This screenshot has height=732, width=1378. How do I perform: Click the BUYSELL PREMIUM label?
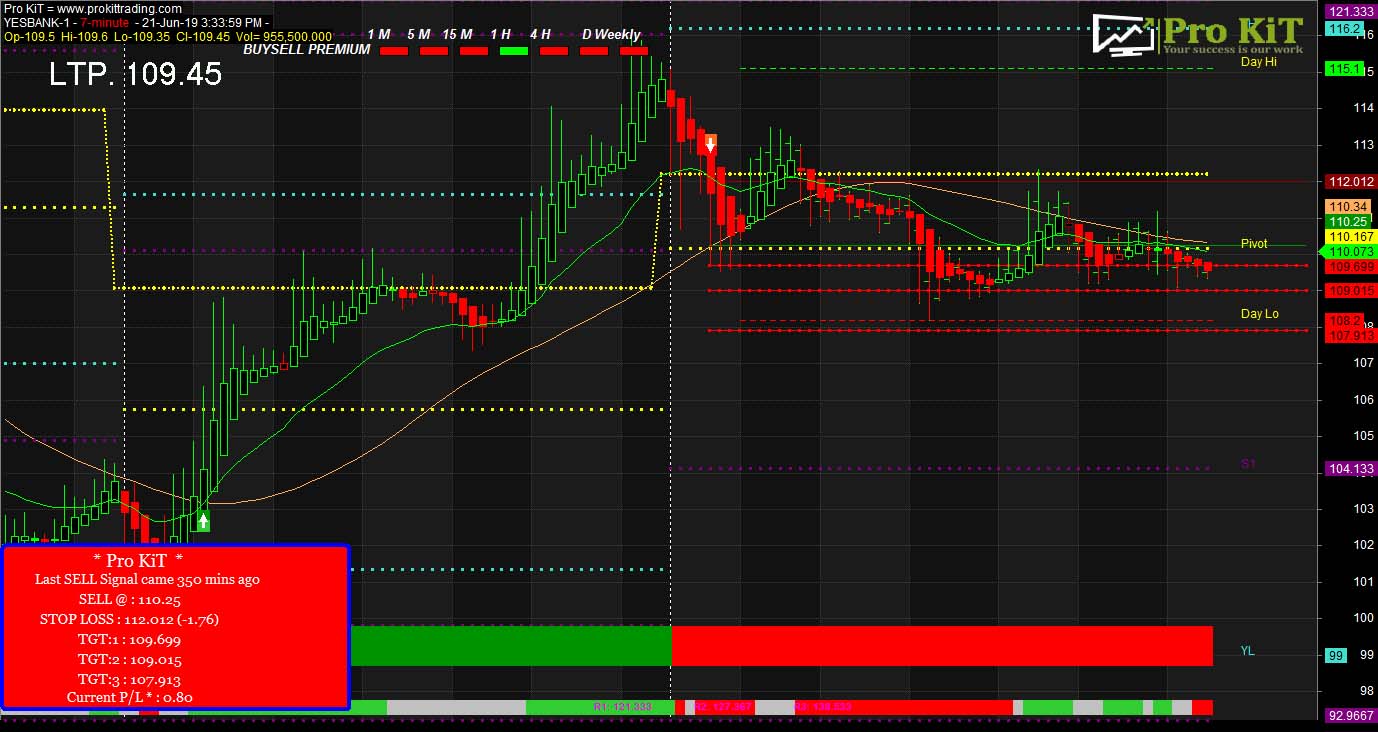(x=307, y=48)
